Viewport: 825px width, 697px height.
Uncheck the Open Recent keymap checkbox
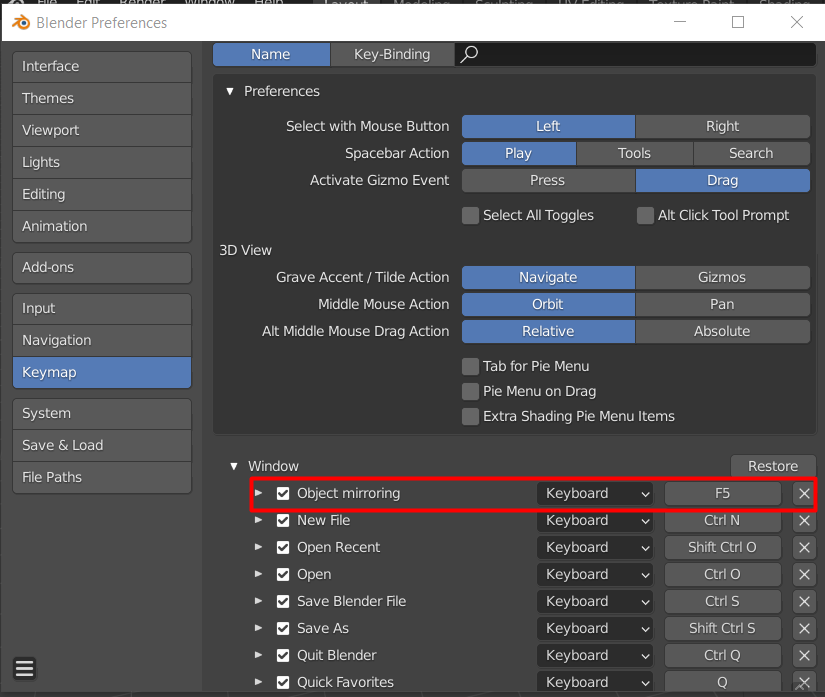[283, 547]
